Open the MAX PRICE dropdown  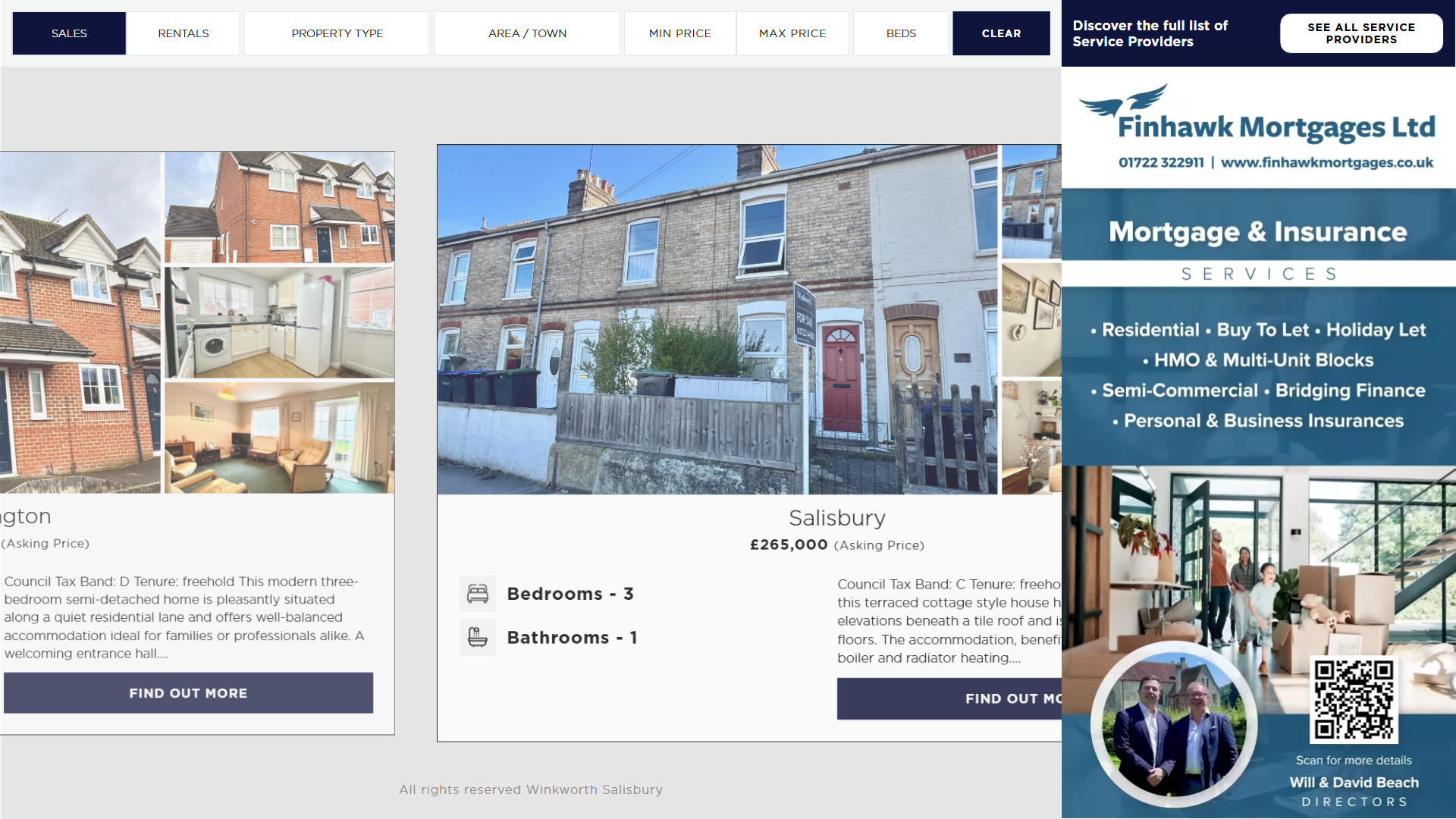point(792,33)
